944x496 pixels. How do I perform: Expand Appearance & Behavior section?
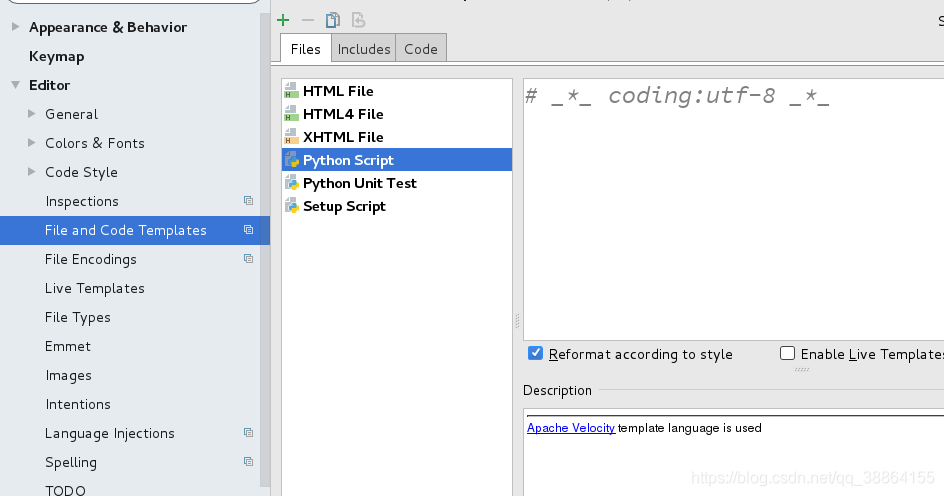coord(16,26)
